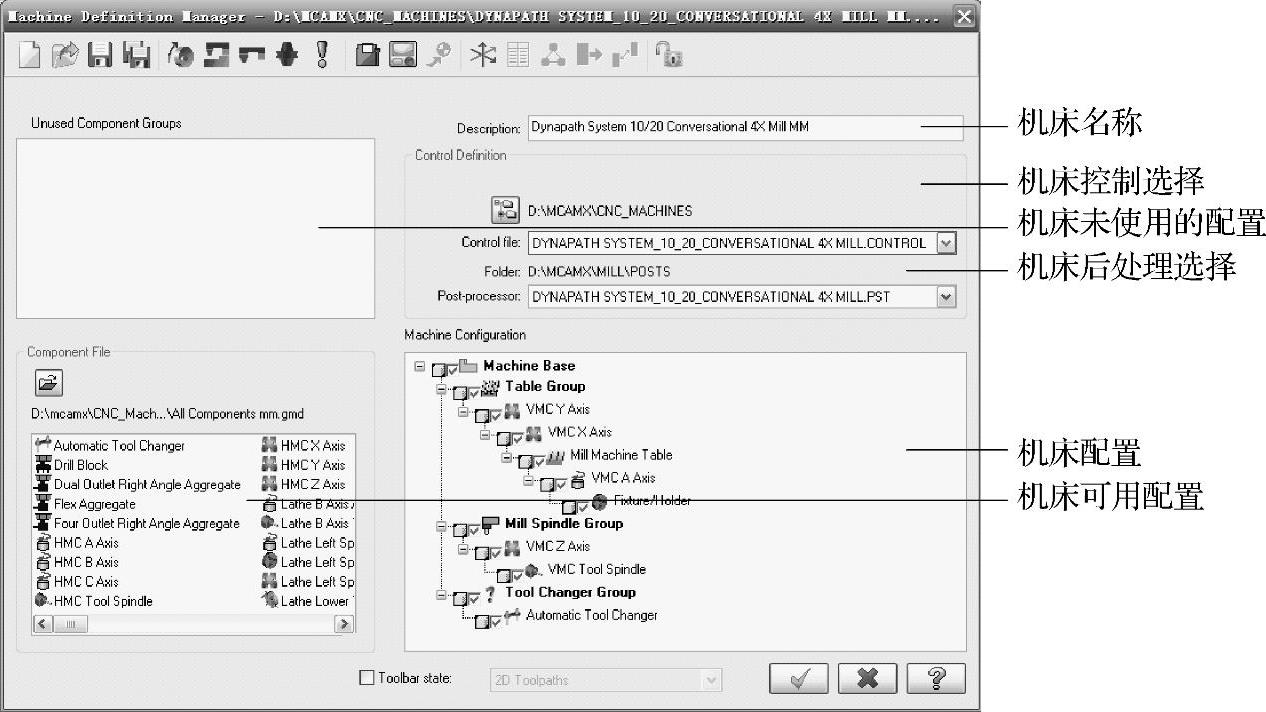Open the disabled 2D Toolpaths toolbar state dropdown
This screenshot has width=1266, height=712.
tap(712, 679)
